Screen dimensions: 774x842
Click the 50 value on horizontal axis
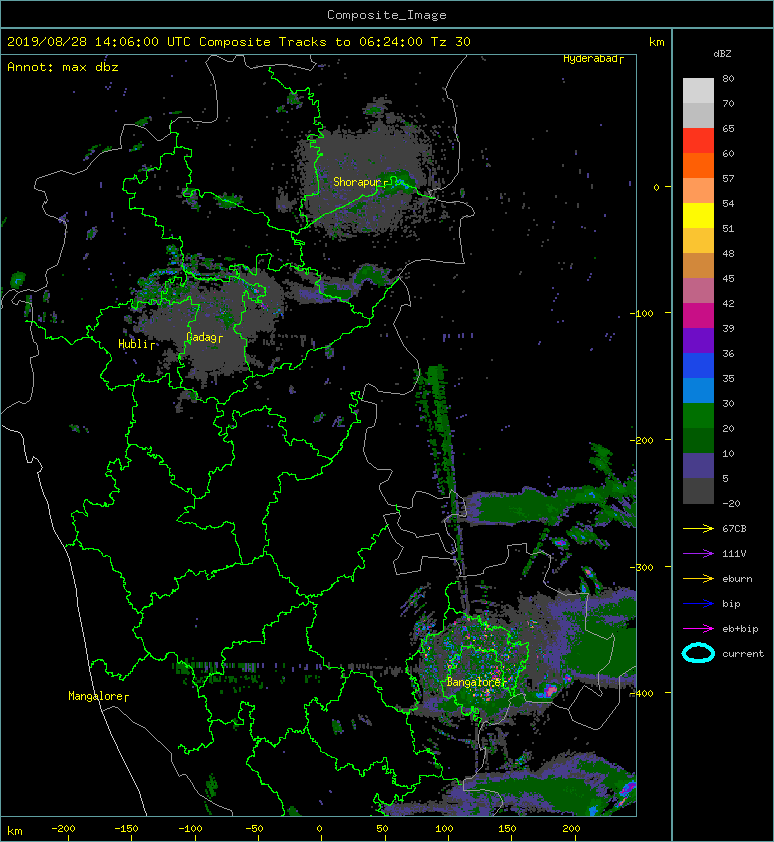(381, 829)
